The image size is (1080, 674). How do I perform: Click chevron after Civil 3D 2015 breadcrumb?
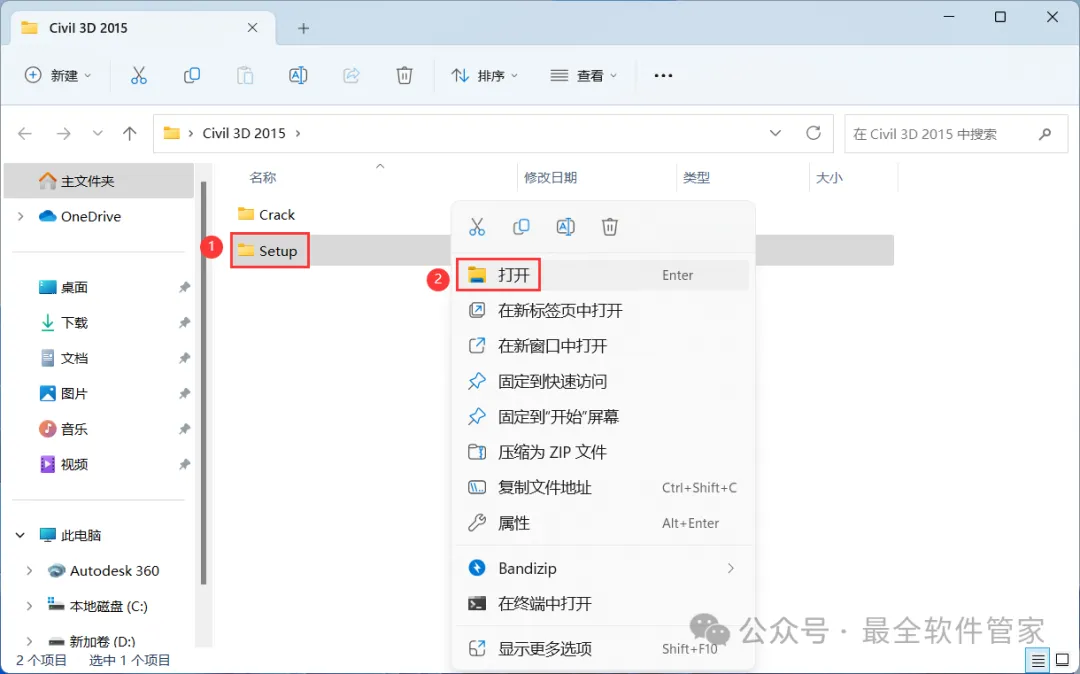pos(298,134)
